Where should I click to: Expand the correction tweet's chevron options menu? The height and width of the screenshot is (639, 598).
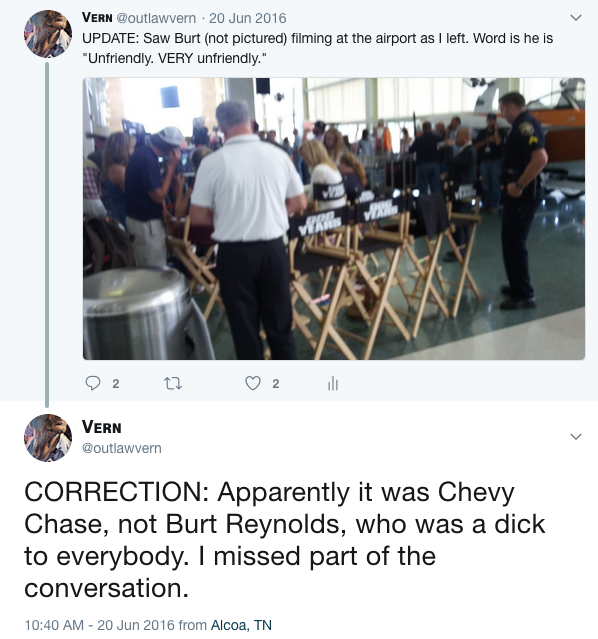(576, 436)
